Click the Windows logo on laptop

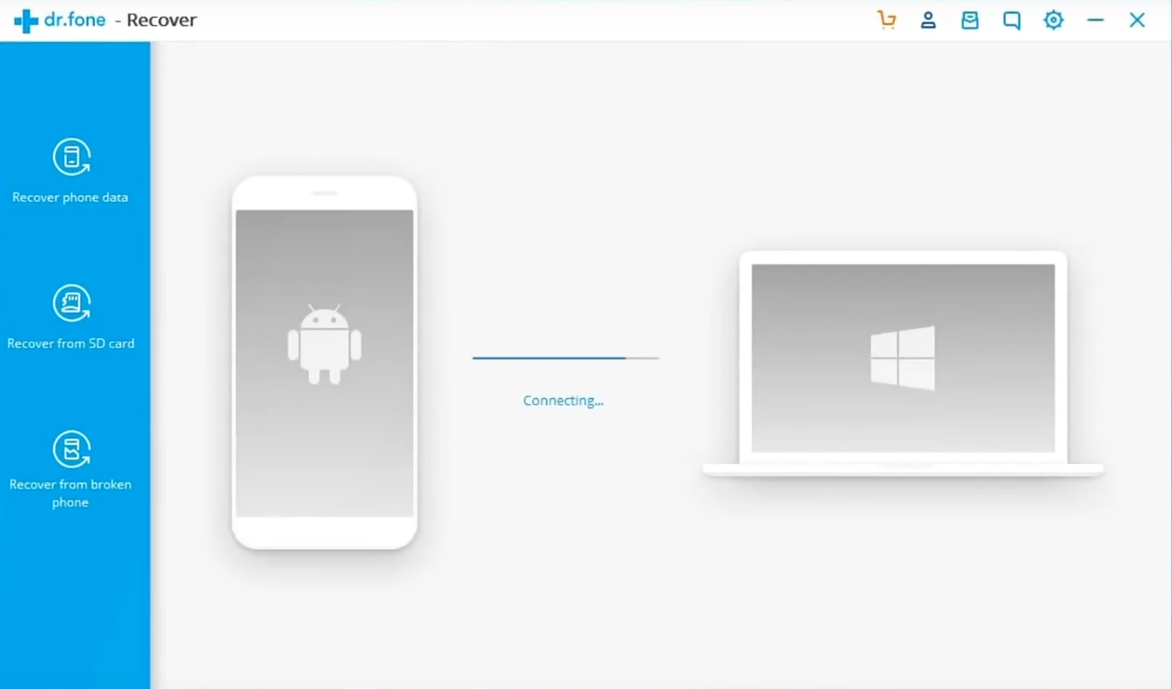tap(903, 357)
